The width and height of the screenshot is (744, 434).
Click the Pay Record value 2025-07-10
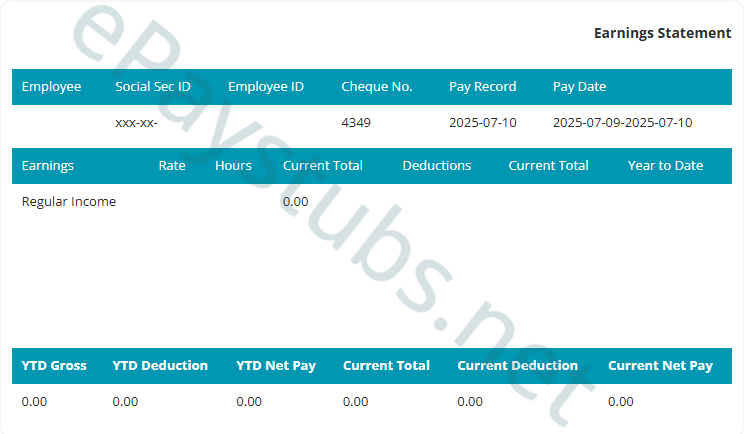482,123
